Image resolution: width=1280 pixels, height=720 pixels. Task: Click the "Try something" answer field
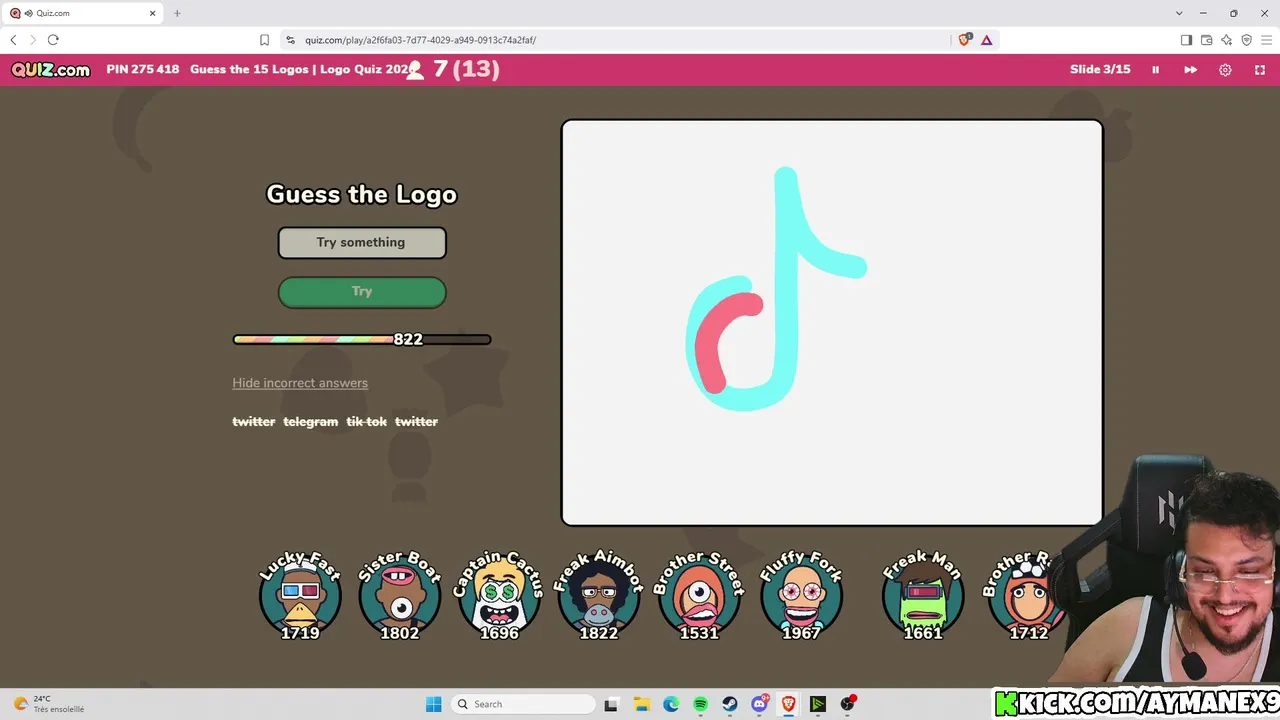click(362, 243)
